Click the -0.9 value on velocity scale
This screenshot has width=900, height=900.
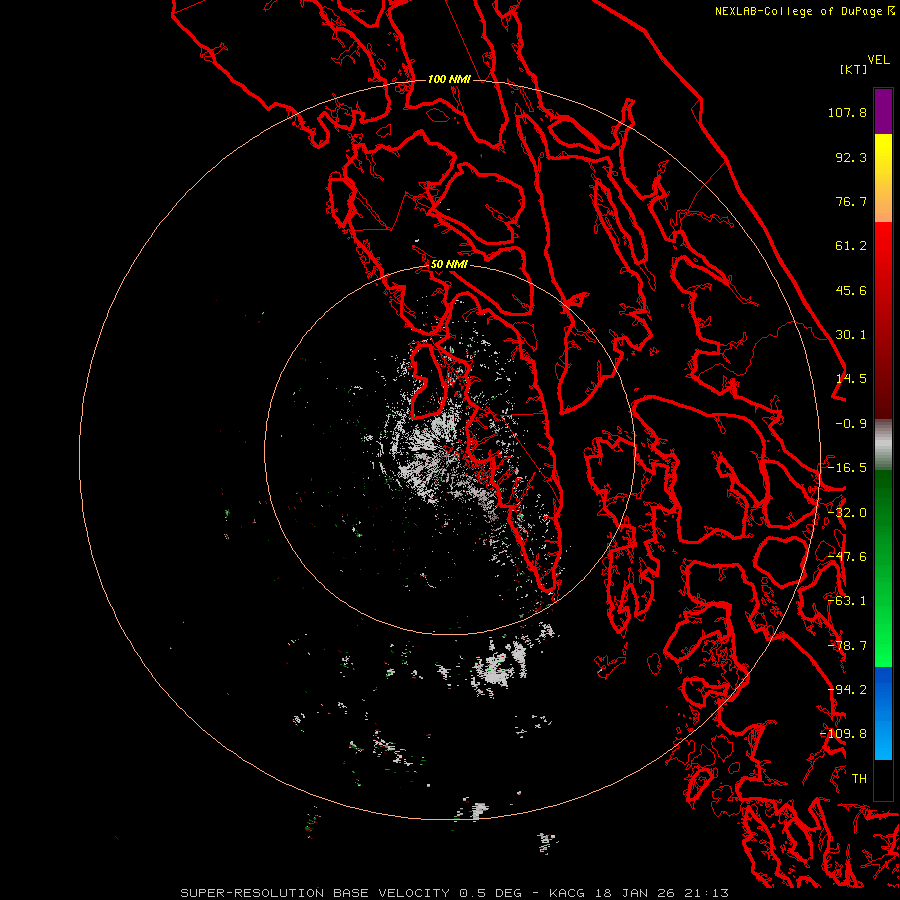click(x=851, y=424)
